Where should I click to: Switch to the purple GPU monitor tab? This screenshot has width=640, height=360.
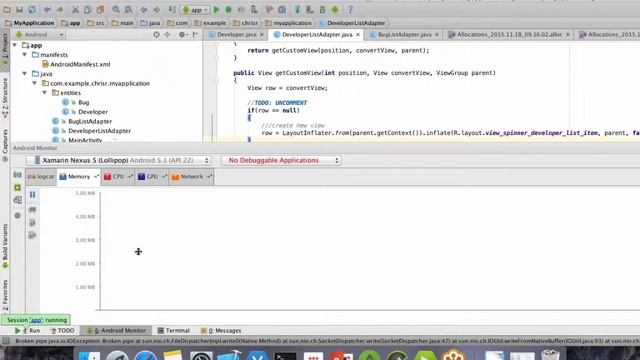pyautogui.click(x=152, y=177)
